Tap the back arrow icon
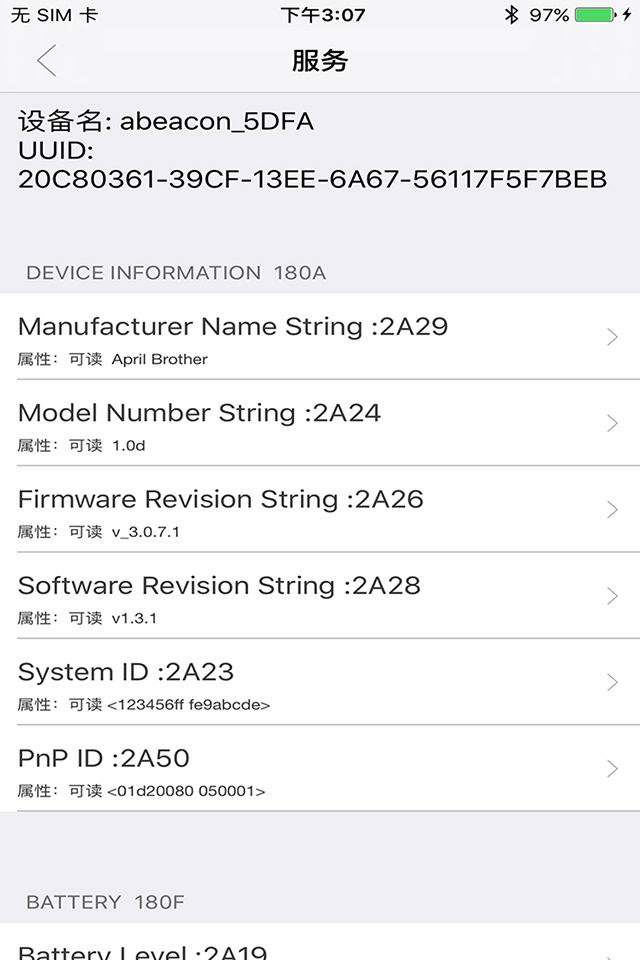The image size is (640, 960). pyautogui.click(x=46, y=61)
